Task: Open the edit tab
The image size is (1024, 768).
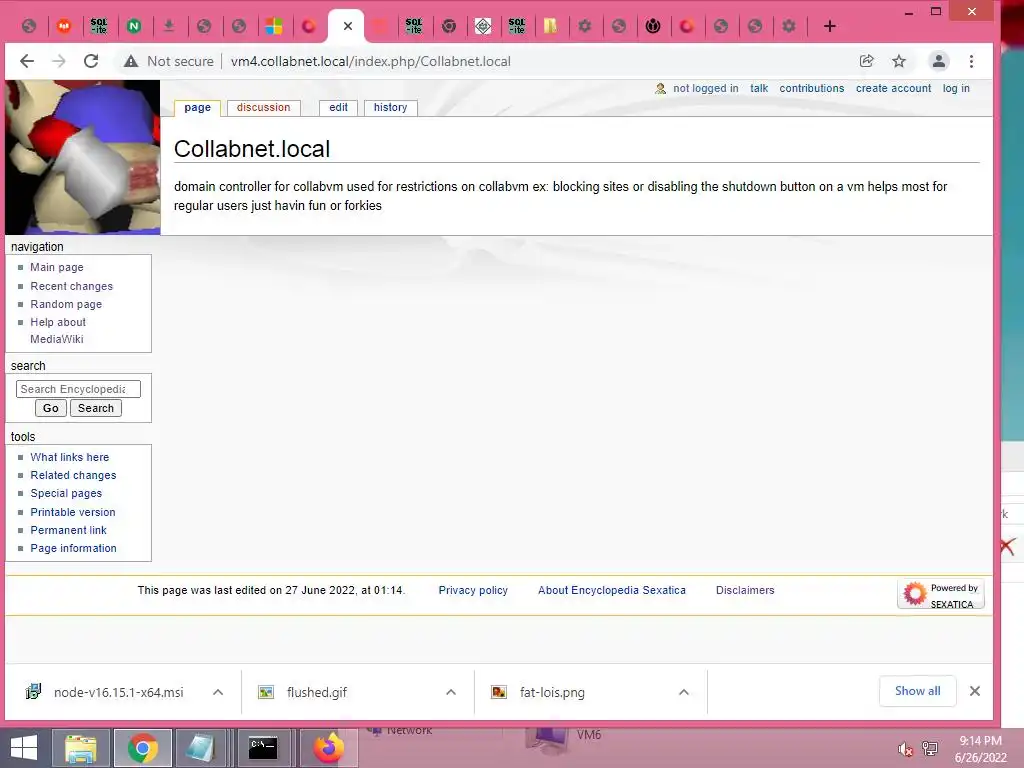Action: coord(338,108)
